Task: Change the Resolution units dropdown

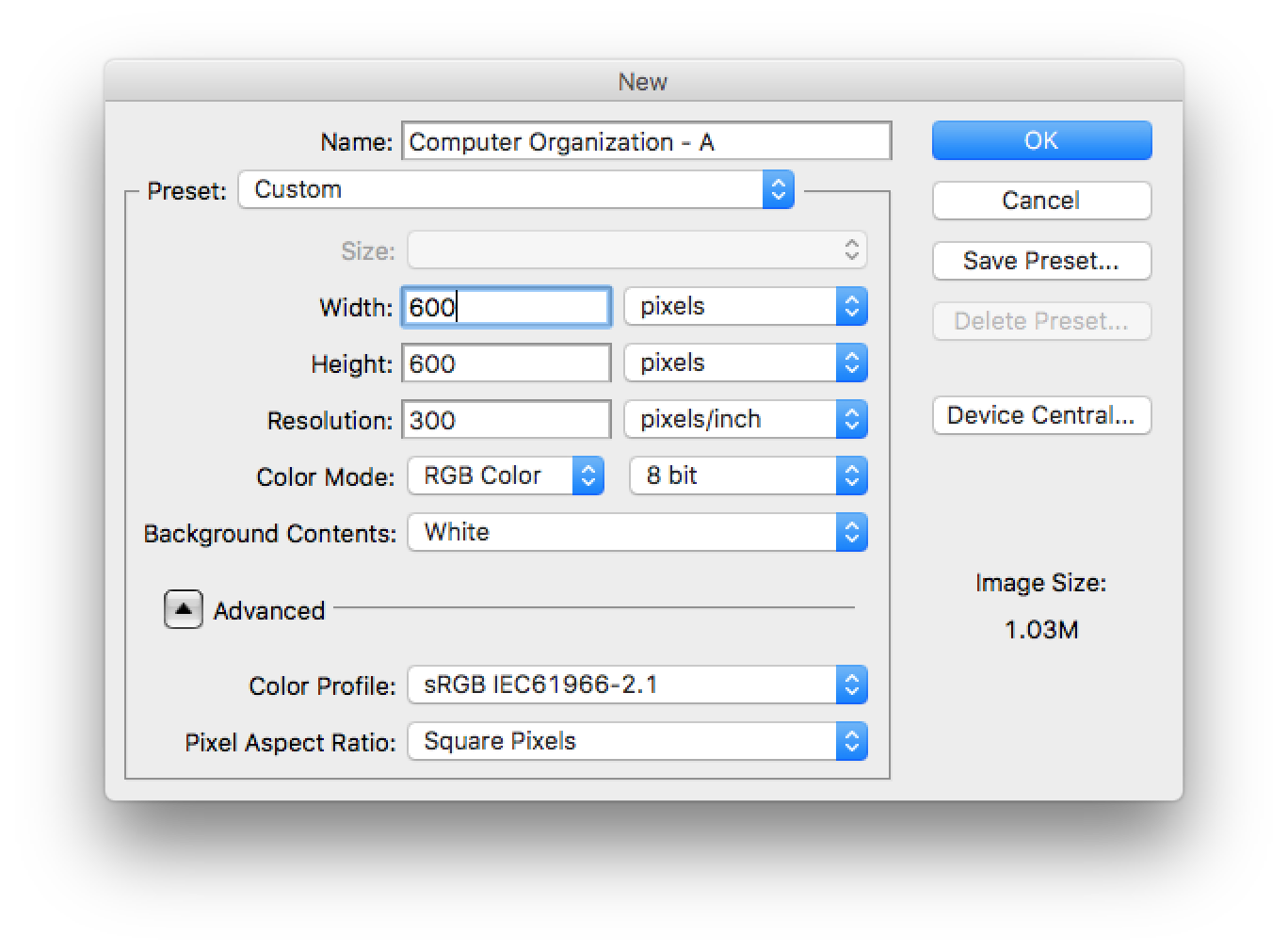Action: 746,420
